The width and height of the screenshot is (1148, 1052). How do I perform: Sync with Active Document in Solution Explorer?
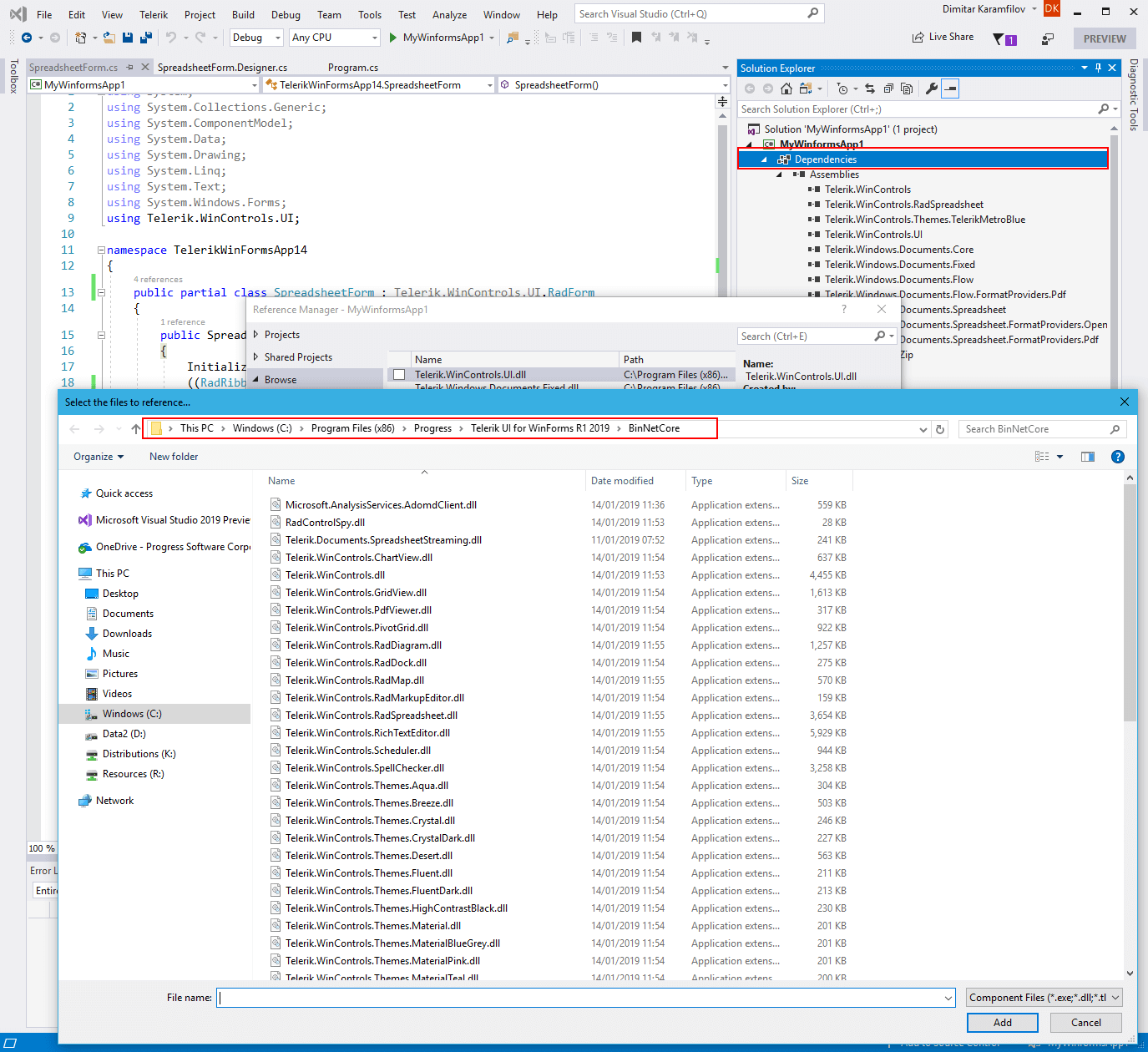870,89
